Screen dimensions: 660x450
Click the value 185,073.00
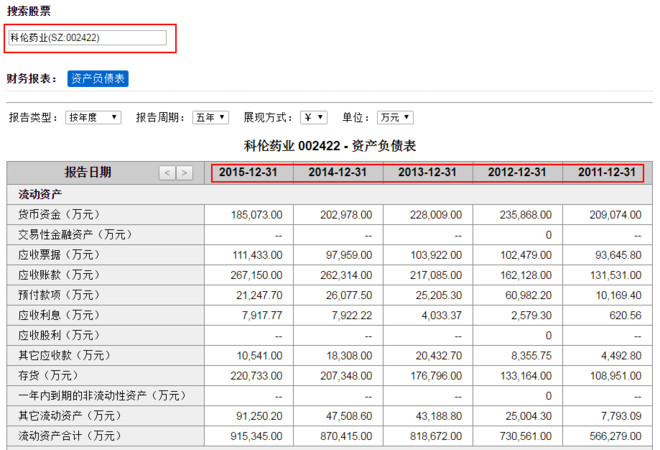257,215
